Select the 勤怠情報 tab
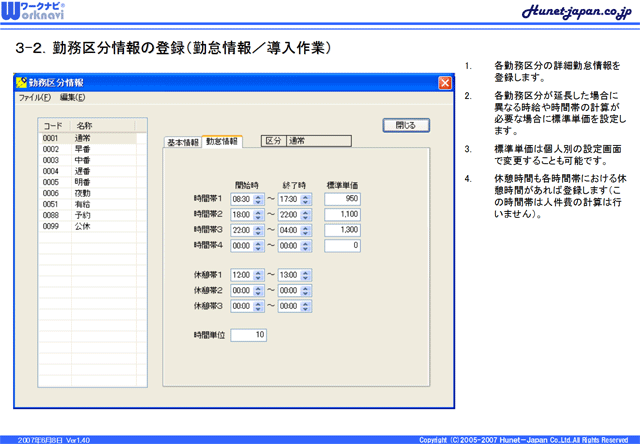Screen dimensions: 640x444 (x=222, y=142)
